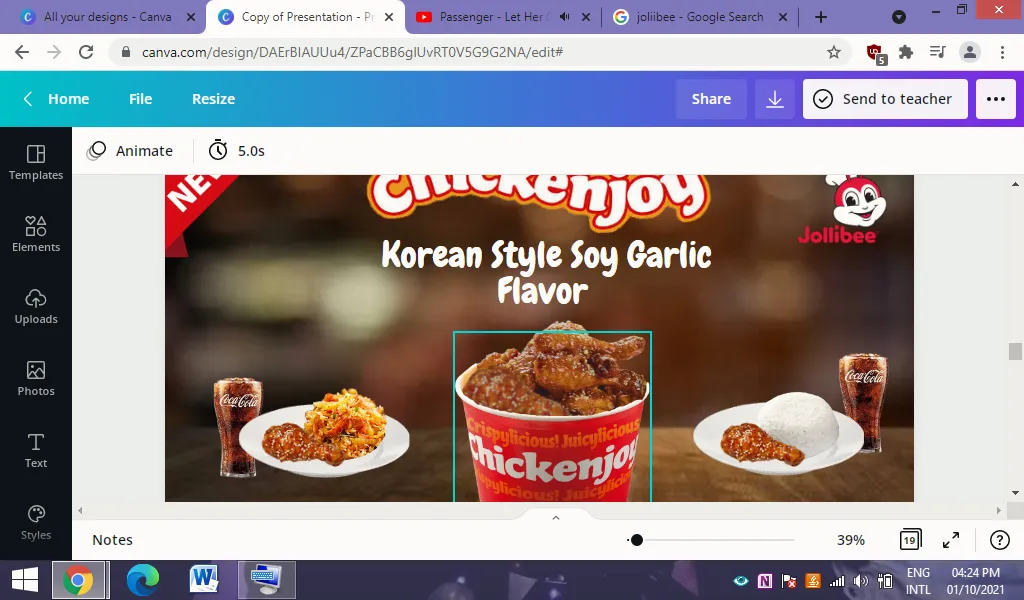
Task: Open the Extensions puzzle icon
Action: (x=906, y=52)
